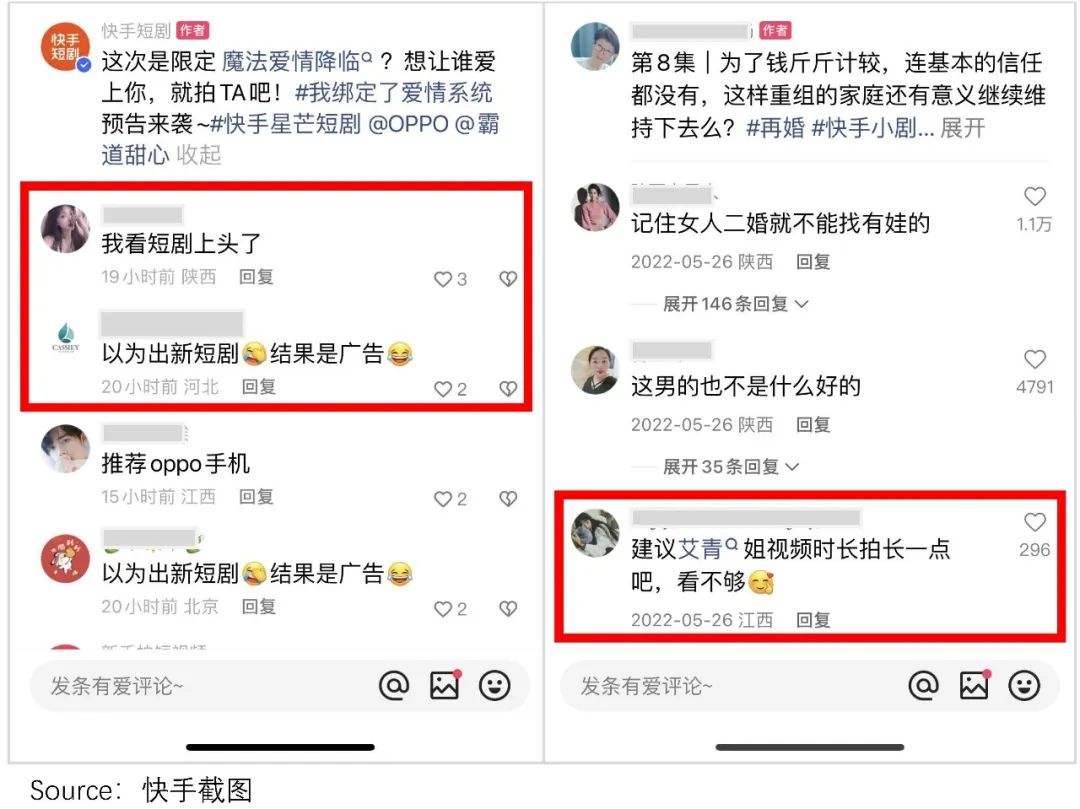Open the emoji picker in right comment bar
1080x809 pixels.
1024,686
